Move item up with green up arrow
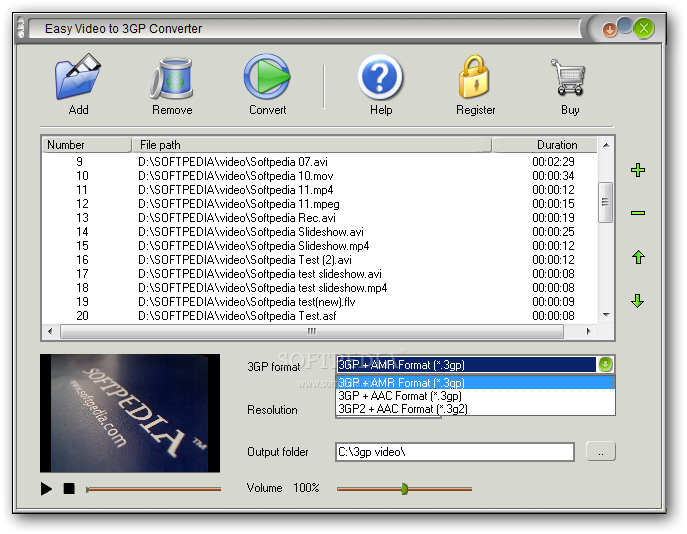The image size is (687, 534). [x=638, y=257]
